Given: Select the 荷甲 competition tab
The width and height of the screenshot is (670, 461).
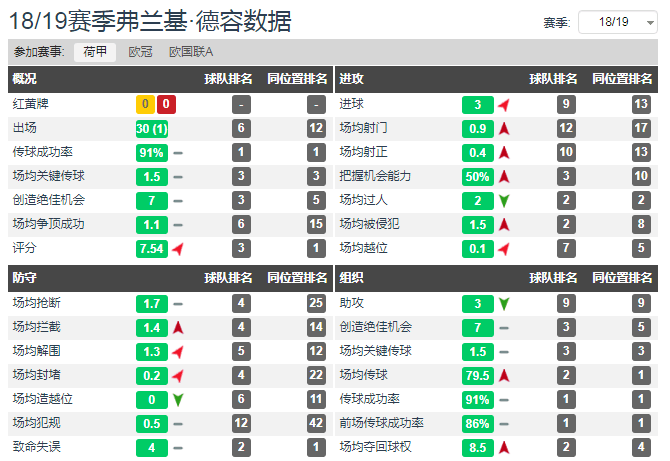Looking at the screenshot, I should tap(95, 52).
